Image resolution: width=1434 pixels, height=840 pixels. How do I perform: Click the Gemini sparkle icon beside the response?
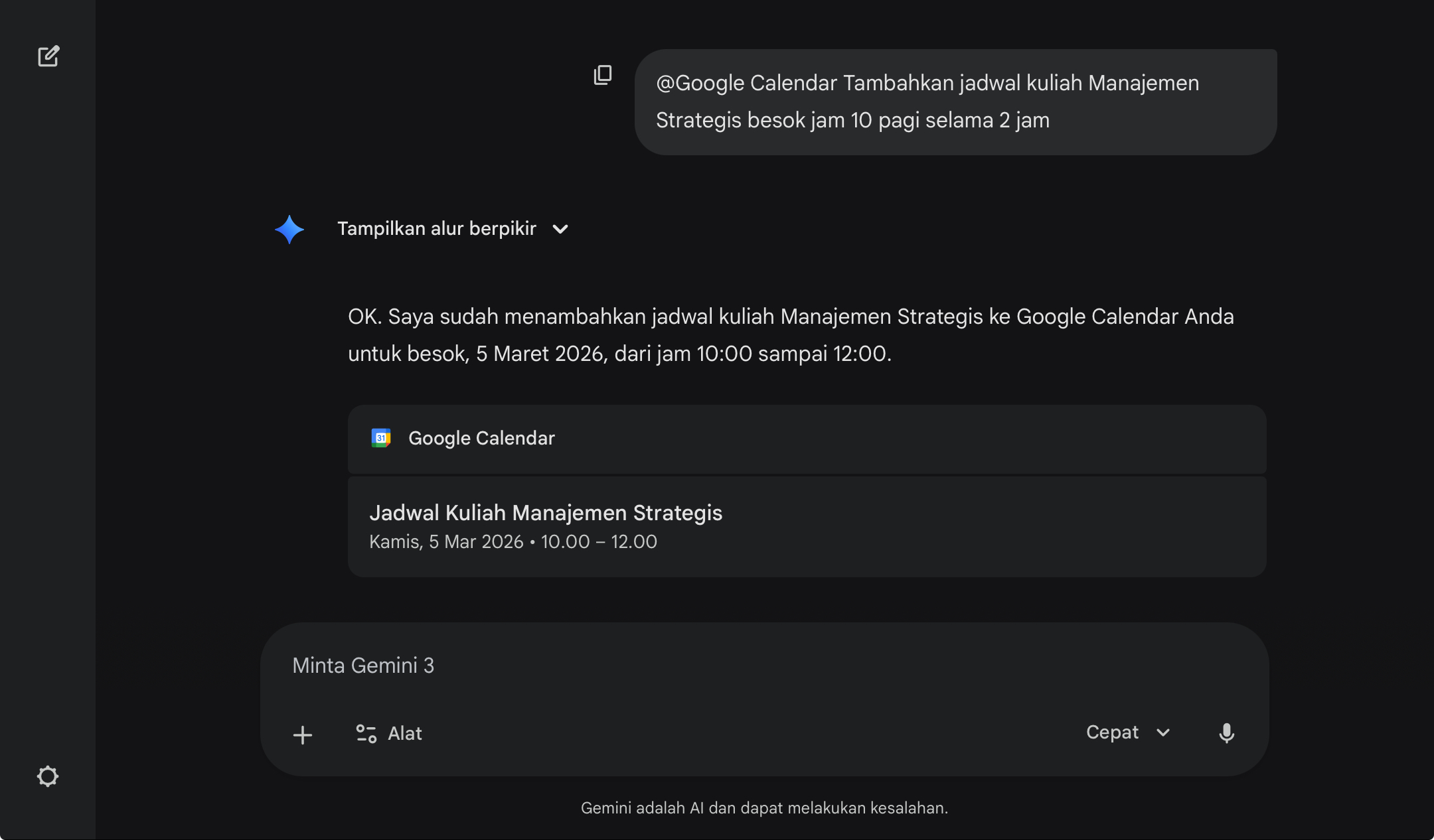tap(290, 229)
